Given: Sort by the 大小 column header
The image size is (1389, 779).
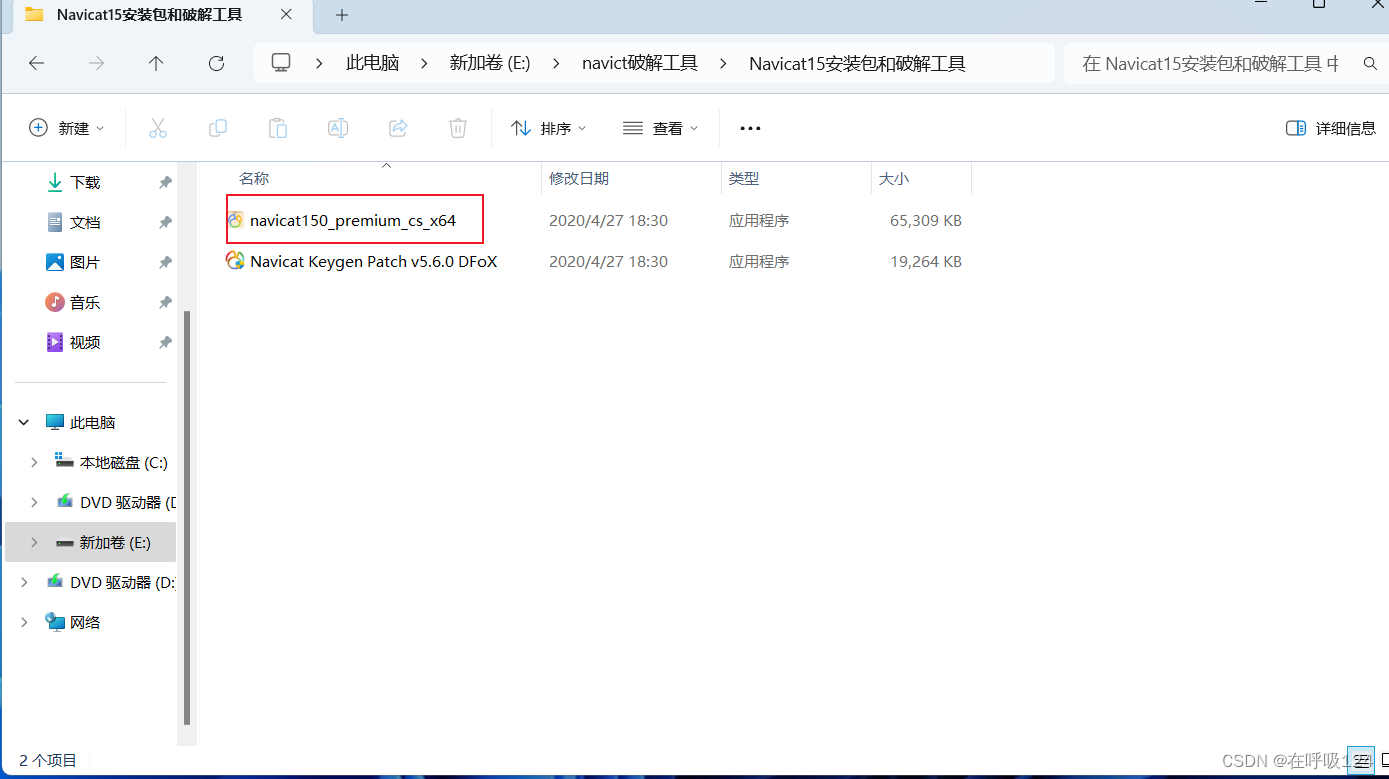Looking at the screenshot, I should pyautogui.click(x=894, y=178).
